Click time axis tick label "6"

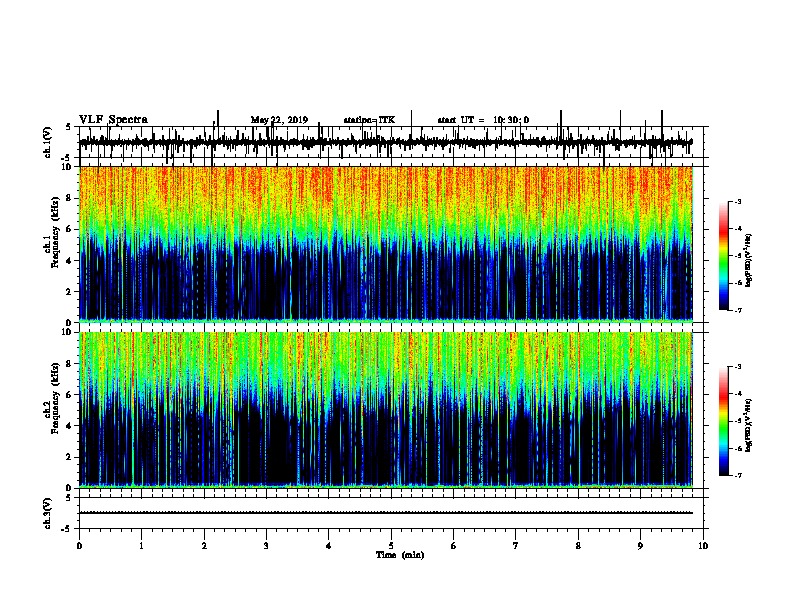point(454,546)
